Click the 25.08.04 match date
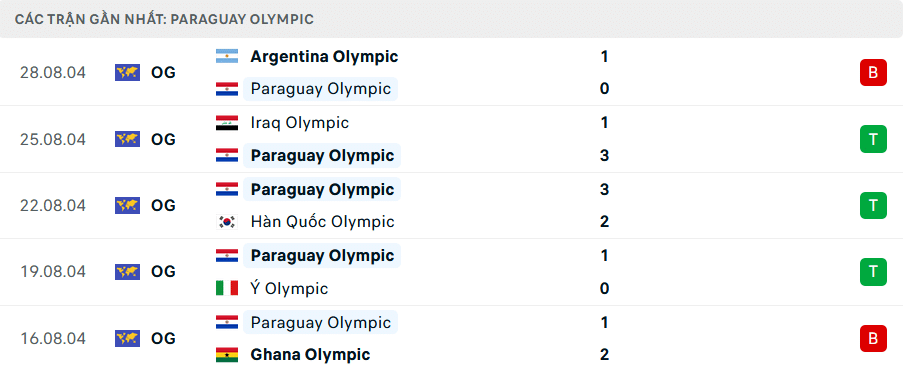903x370 pixels. pos(52,139)
